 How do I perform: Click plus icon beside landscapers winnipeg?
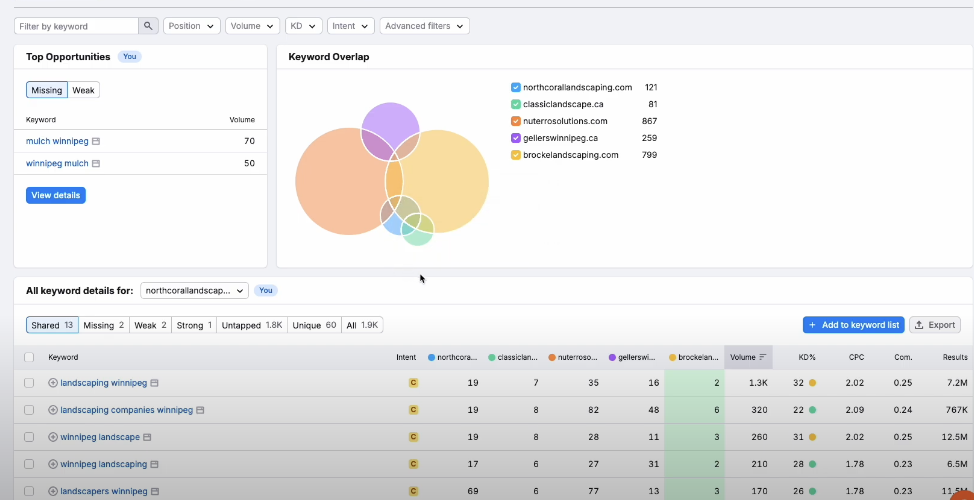pyautogui.click(x=53, y=491)
